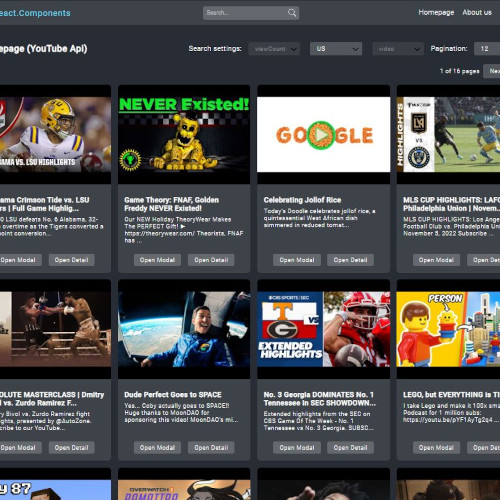Open Modal for Alabama vs. LSU highlights

pyautogui.click(x=20, y=260)
